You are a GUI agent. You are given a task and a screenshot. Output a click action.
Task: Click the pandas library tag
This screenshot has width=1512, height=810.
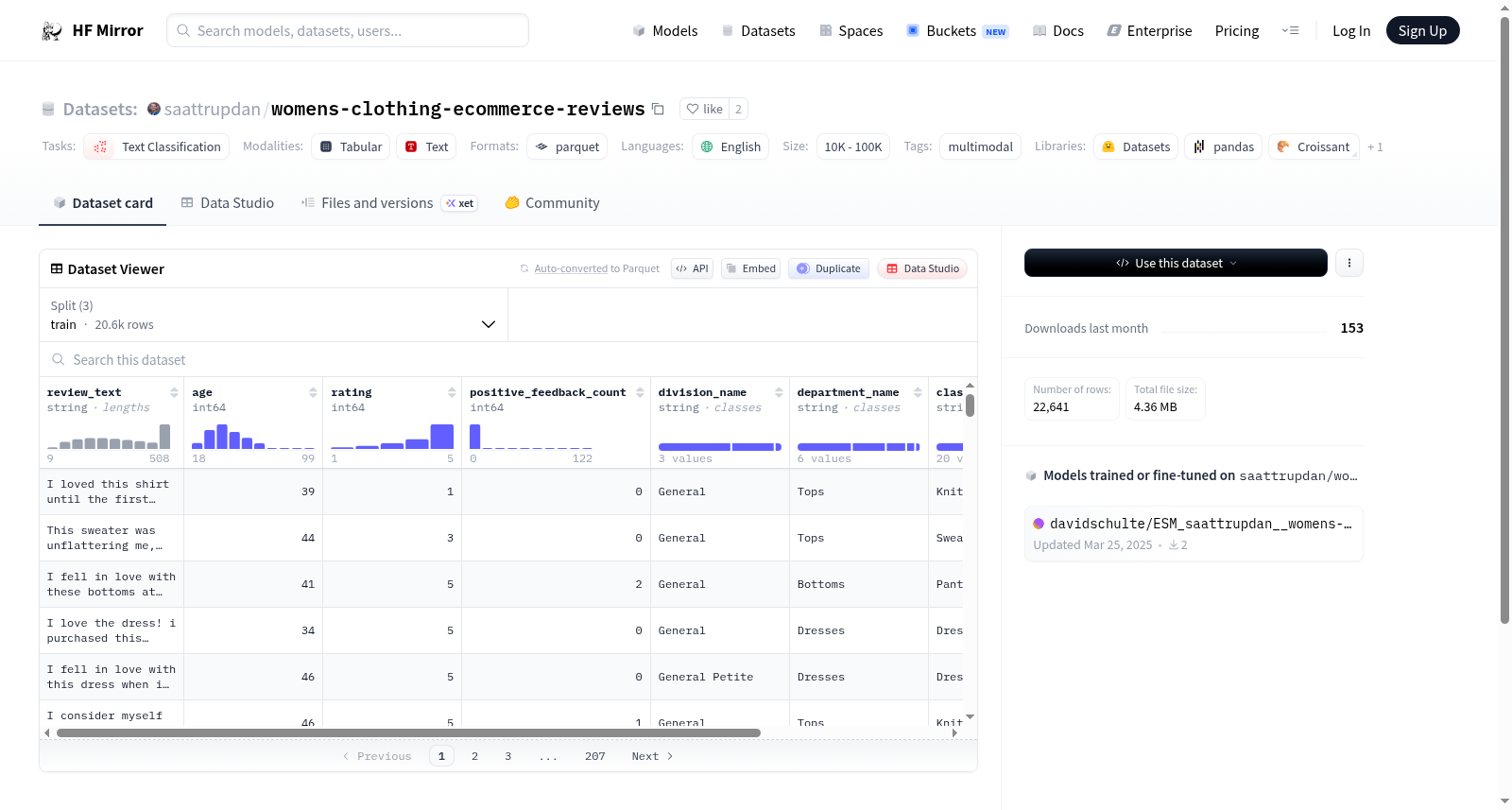point(1223,146)
